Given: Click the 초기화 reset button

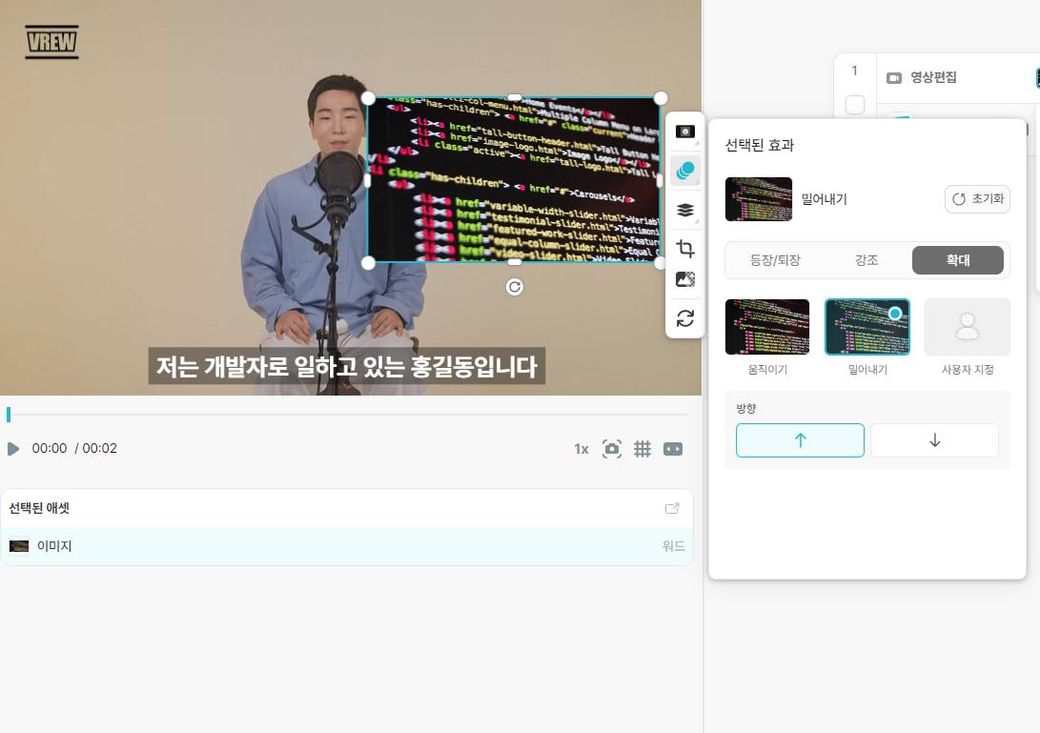Looking at the screenshot, I should pyautogui.click(x=977, y=199).
